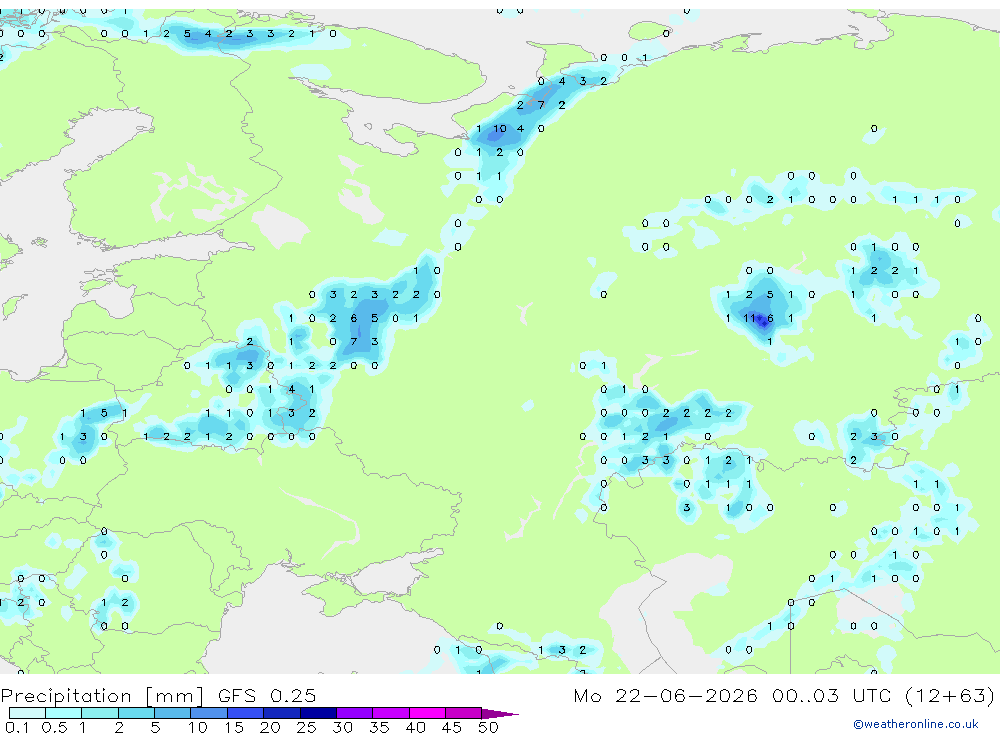
Task: Select the 25–30 mm navy legend swatch
Action: click(x=318, y=713)
